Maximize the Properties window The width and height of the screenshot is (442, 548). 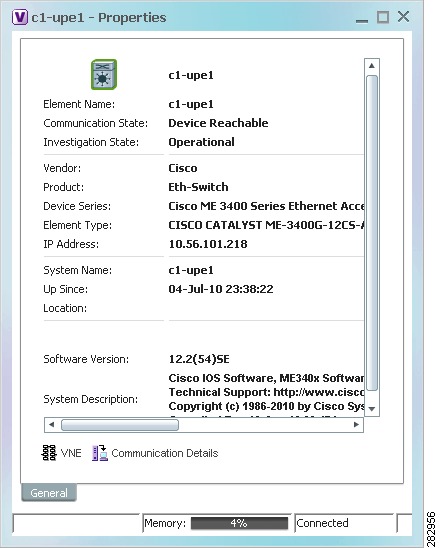[x=383, y=17]
